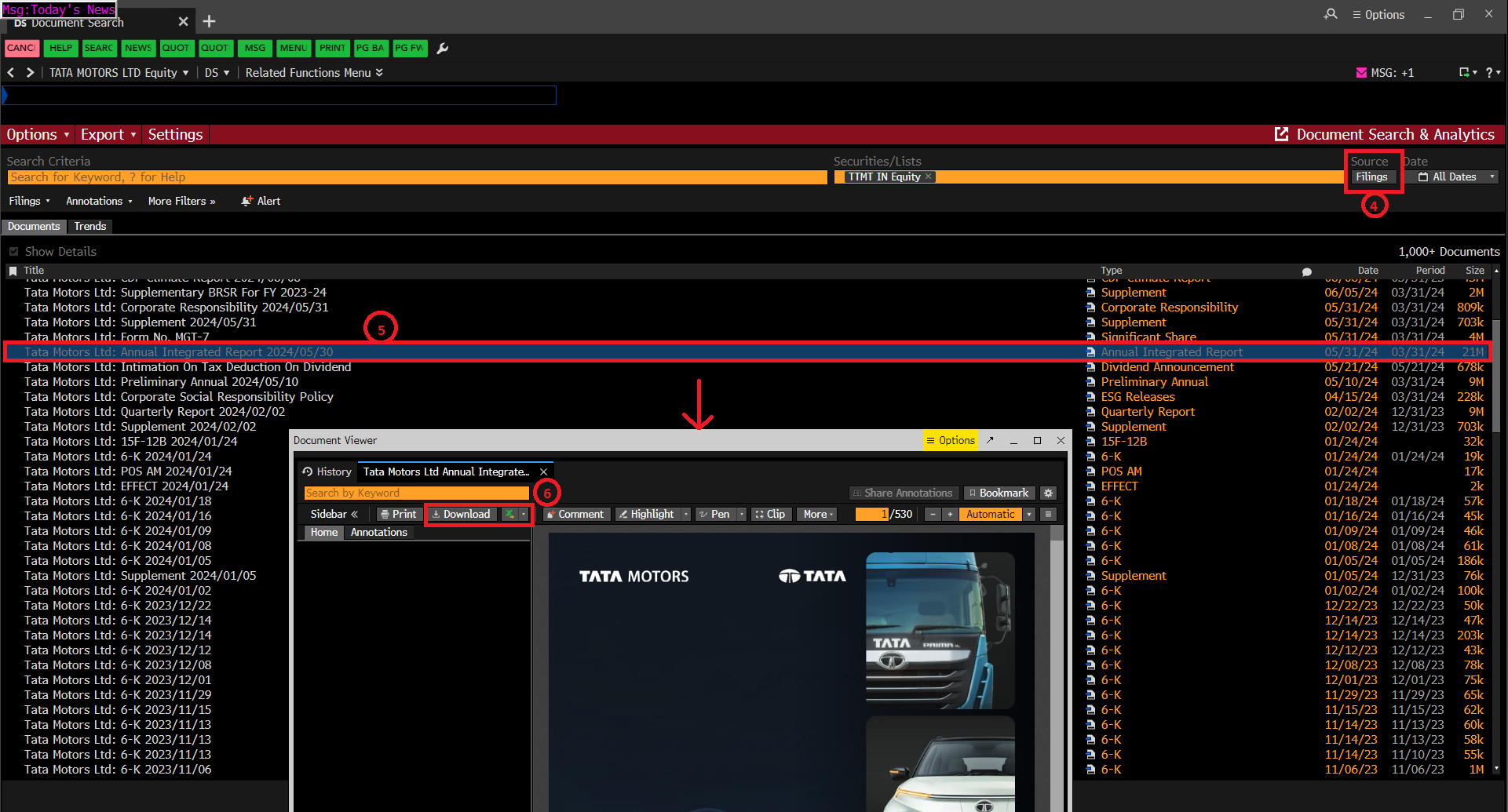The image size is (1508, 812).
Task: Remove the TTMT IN Equity security chip
Action: tap(928, 177)
